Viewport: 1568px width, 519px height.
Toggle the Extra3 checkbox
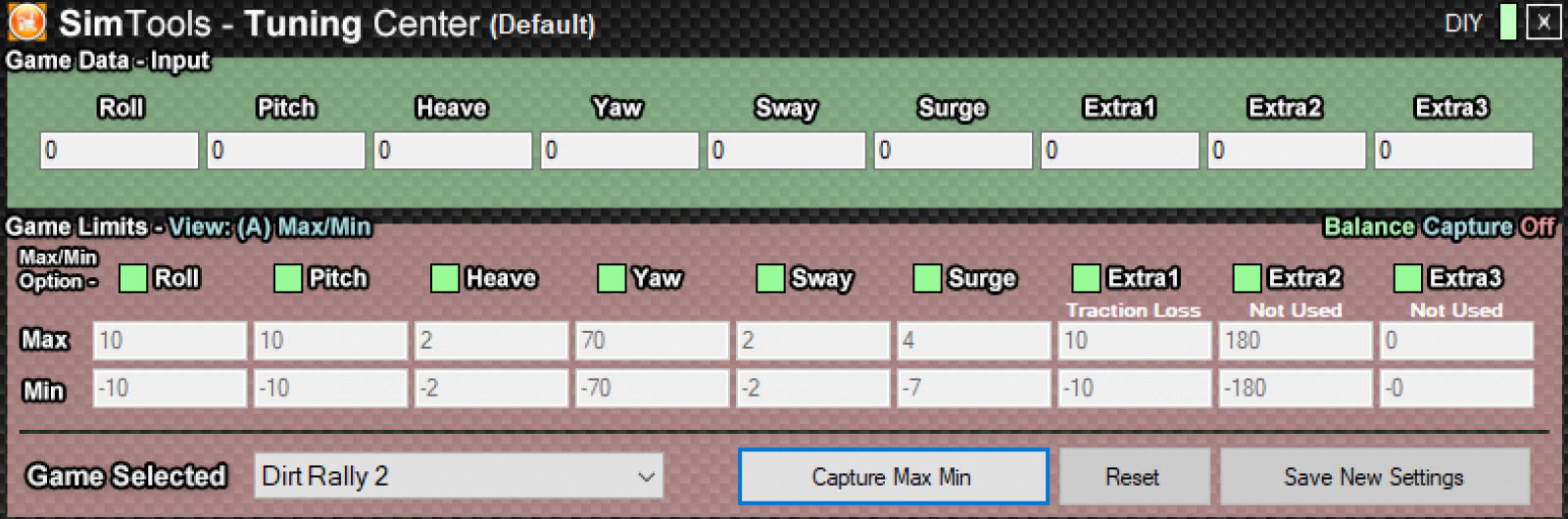click(x=1407, y=278)
